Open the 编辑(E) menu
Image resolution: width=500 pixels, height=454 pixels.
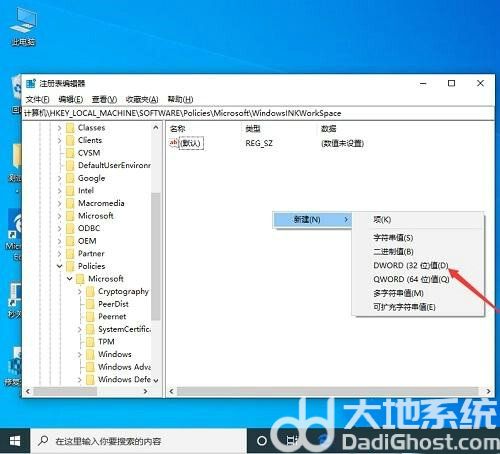tap(71, 99)
